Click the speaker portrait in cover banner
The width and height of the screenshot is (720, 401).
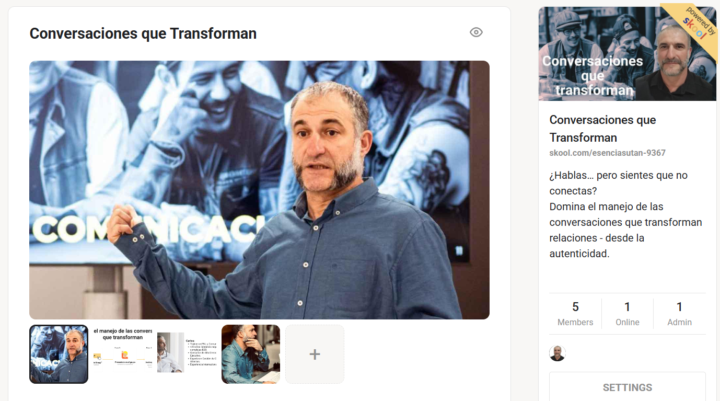point(675,64)
